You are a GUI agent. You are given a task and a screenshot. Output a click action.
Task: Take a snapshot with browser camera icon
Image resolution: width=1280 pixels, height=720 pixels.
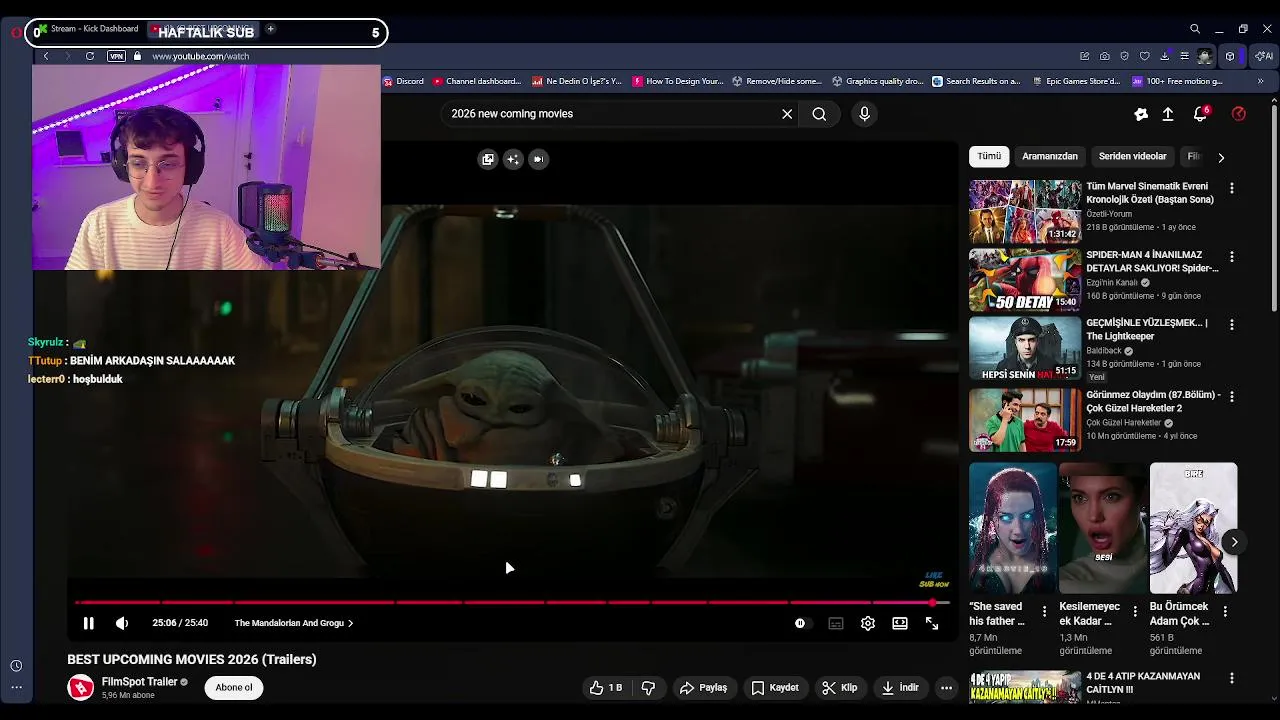click(x=1104, y=56)
